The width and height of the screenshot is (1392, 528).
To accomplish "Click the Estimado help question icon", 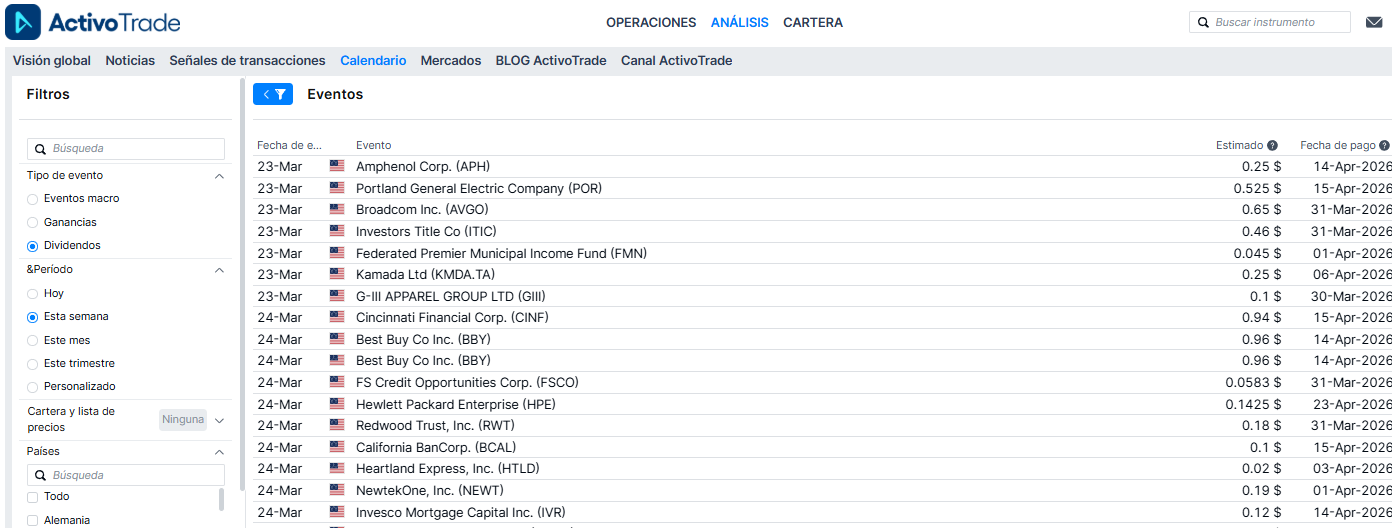I will click(x=1273, y=145).
